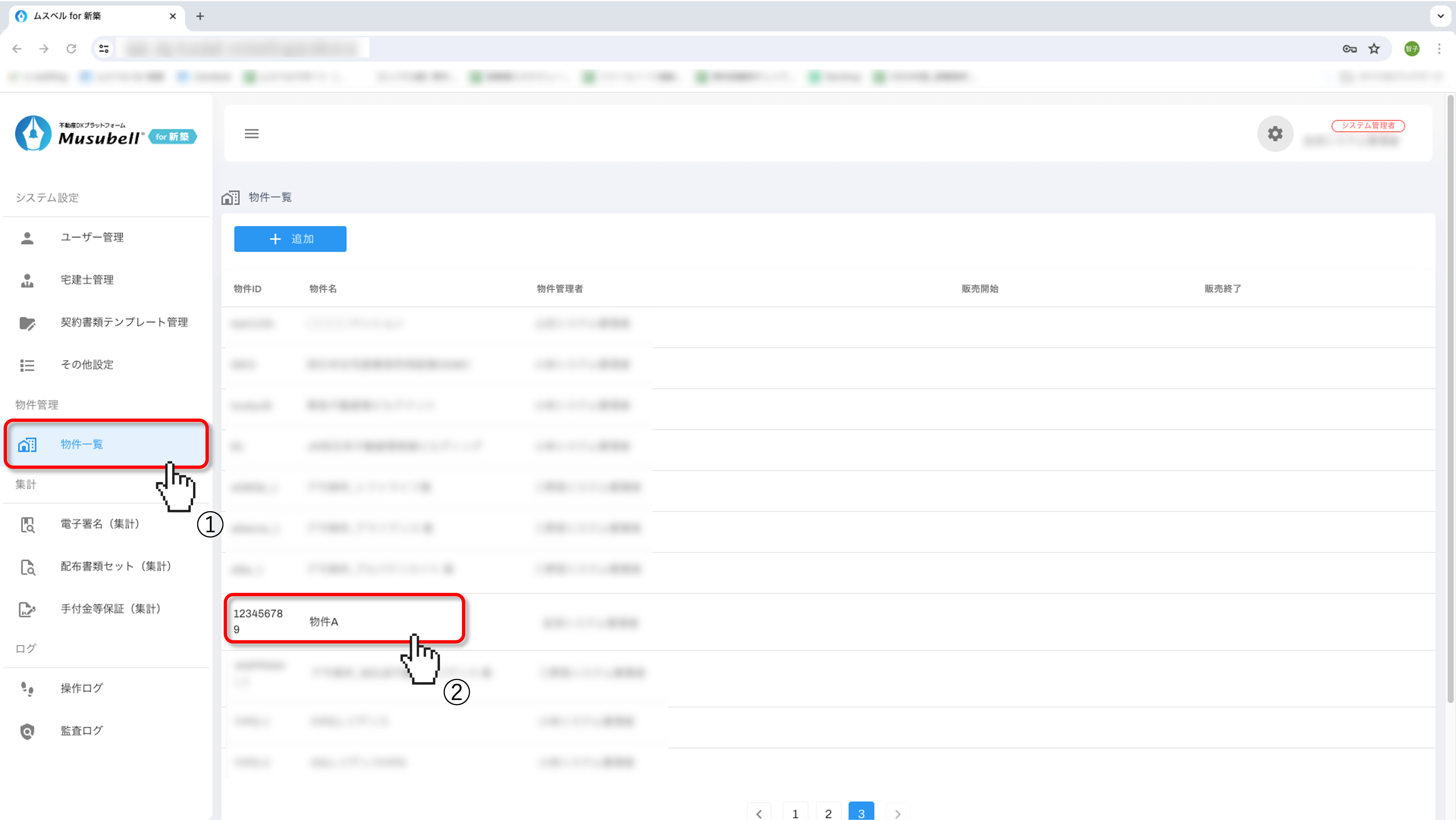1456x820 pixels.
Task: Bookmark the page with the star icon
Action: point(1374,49)
